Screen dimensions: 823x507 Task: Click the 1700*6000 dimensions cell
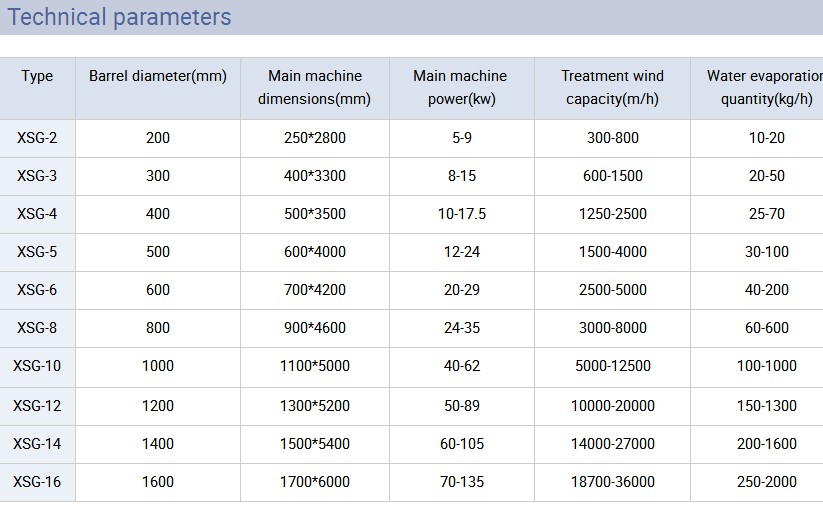[x=317, y=482]
